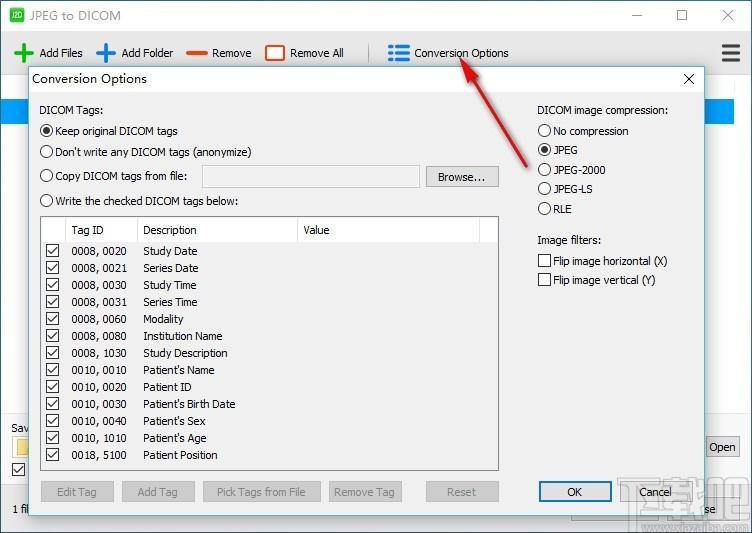Click the orange Remove minus icon
Image resolution: width=752 pixels, height=533 pixels.
197,53
